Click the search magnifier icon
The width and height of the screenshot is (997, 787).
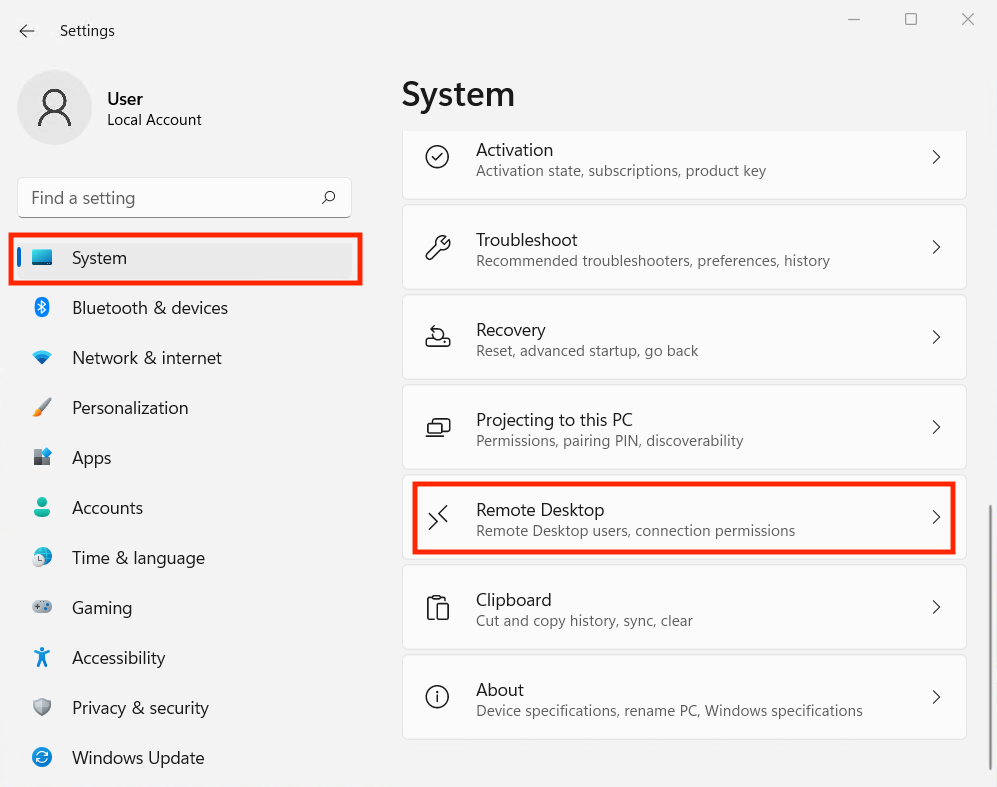[x=328, y=198]
